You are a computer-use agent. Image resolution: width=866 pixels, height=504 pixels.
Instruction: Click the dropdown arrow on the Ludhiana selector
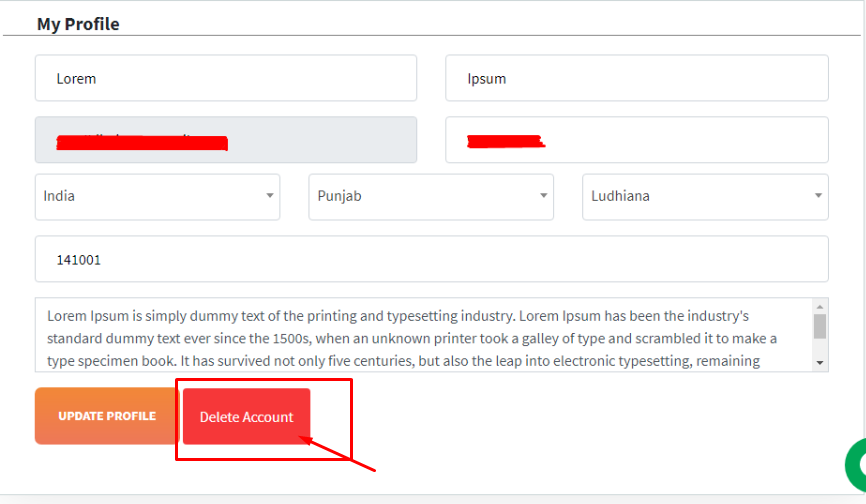click(818, 195)
